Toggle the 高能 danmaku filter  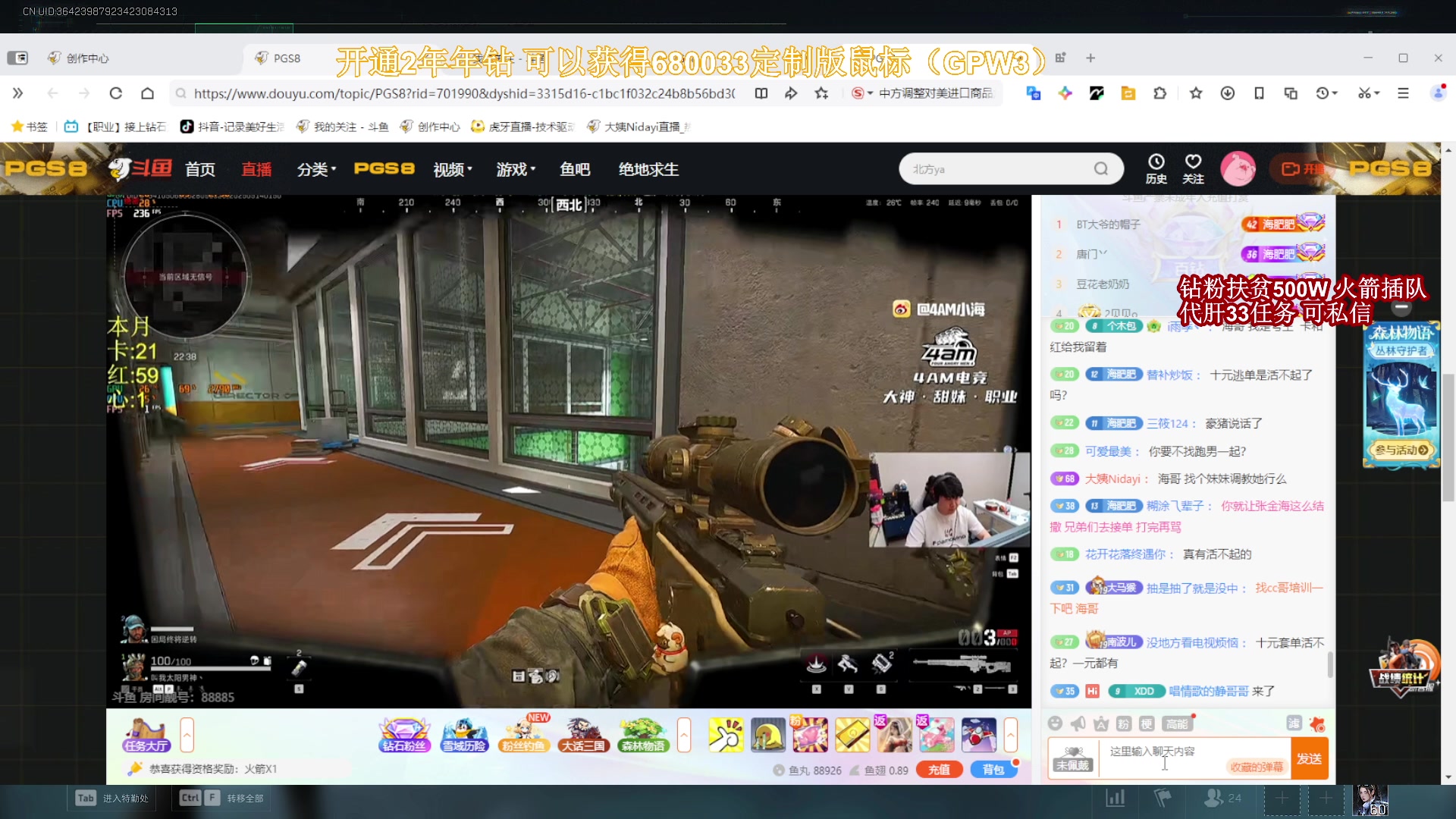(x=1177, y=723)
